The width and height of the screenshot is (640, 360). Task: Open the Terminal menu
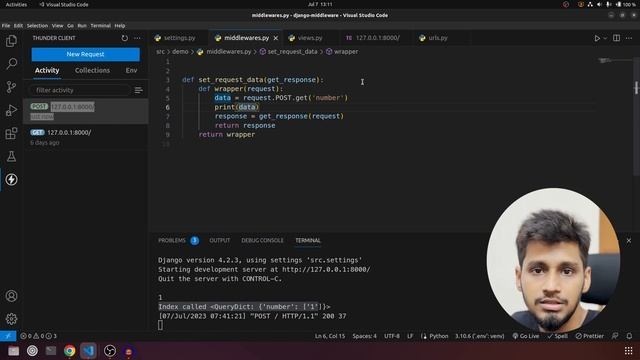click(100, 25)
